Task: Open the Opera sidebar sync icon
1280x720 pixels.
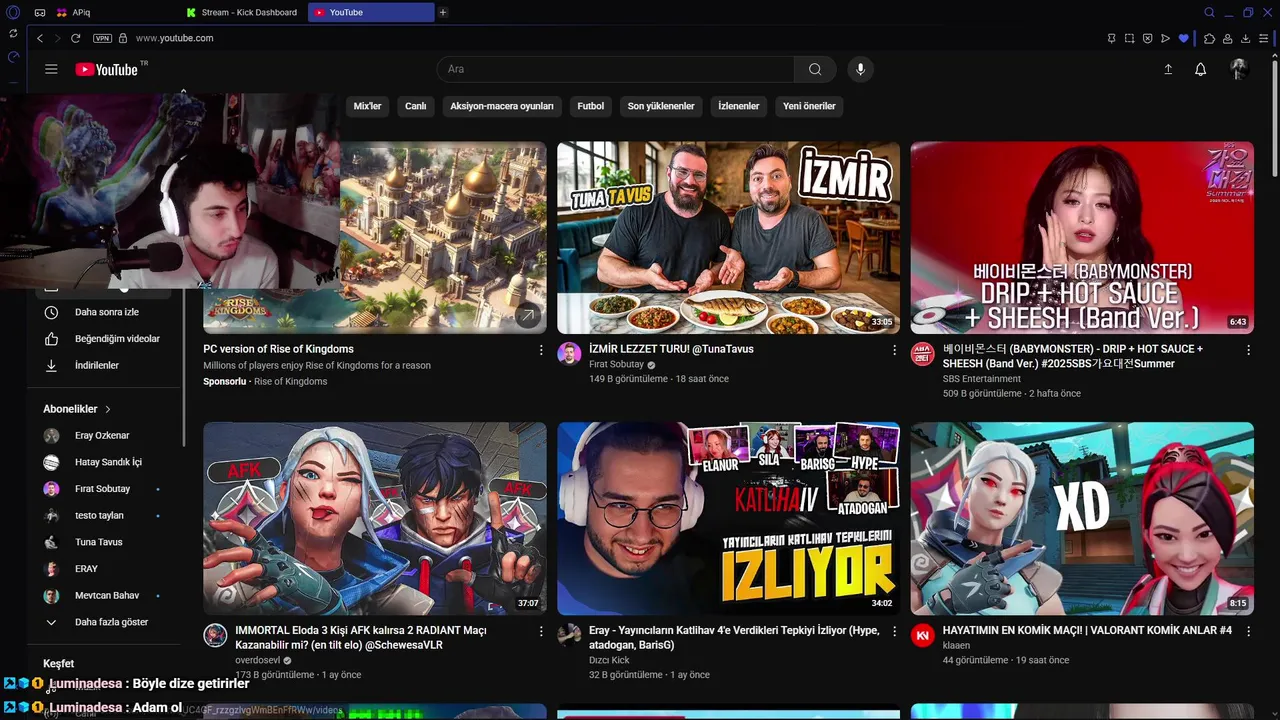Action: tap(13, 34)
